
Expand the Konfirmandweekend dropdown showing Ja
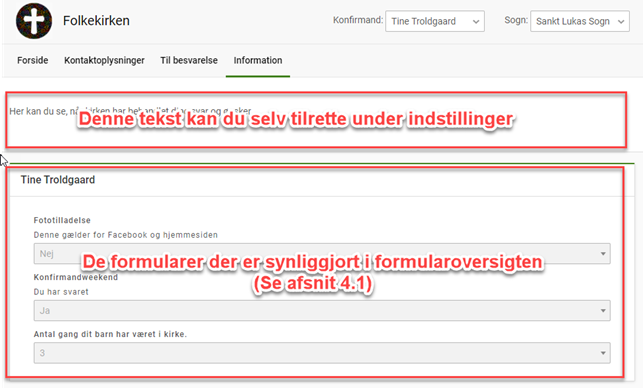click(322, 310)
